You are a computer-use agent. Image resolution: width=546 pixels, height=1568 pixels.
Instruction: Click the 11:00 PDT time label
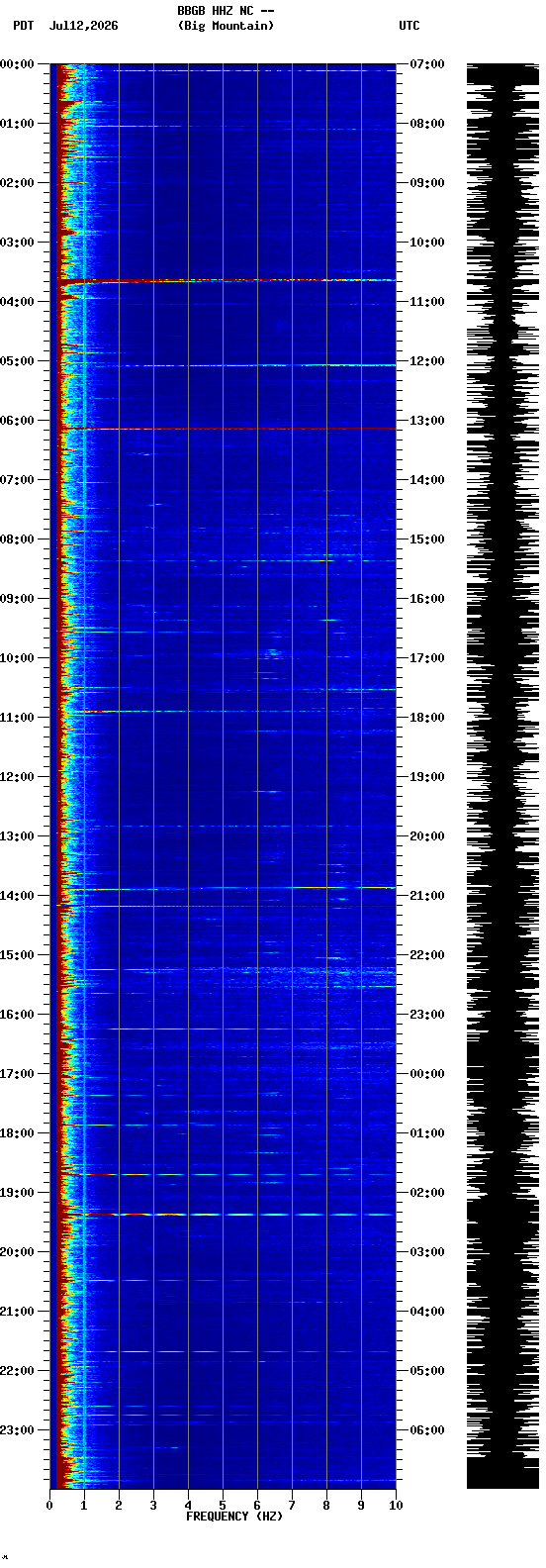coord(17,718)
